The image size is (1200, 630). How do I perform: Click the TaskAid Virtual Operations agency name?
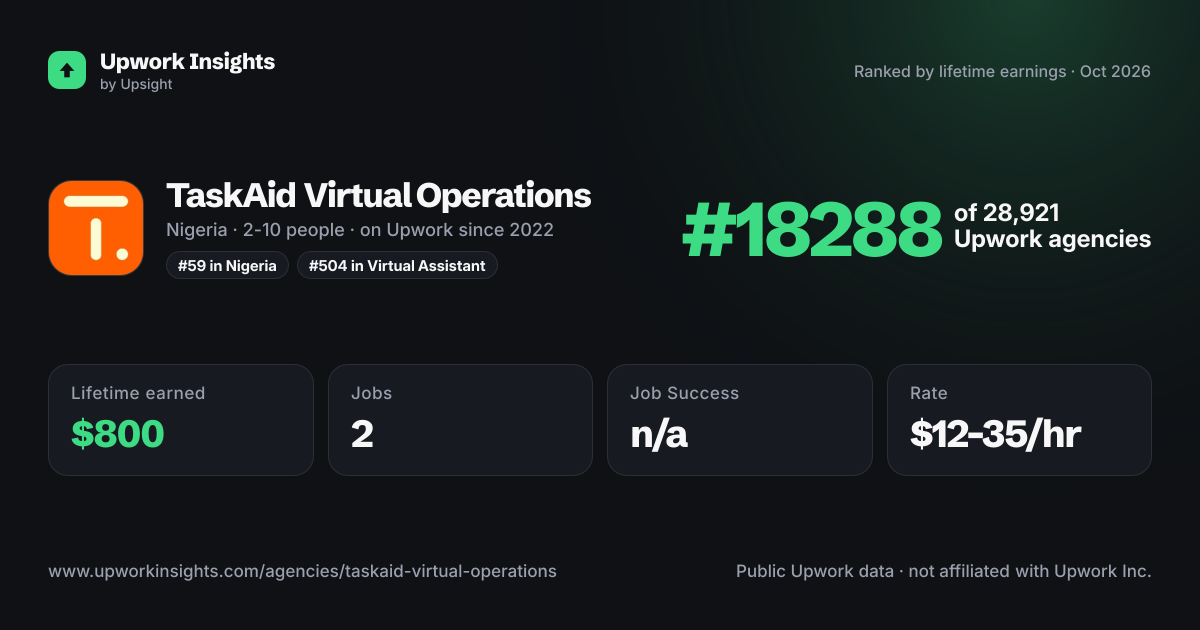point(379,195)
